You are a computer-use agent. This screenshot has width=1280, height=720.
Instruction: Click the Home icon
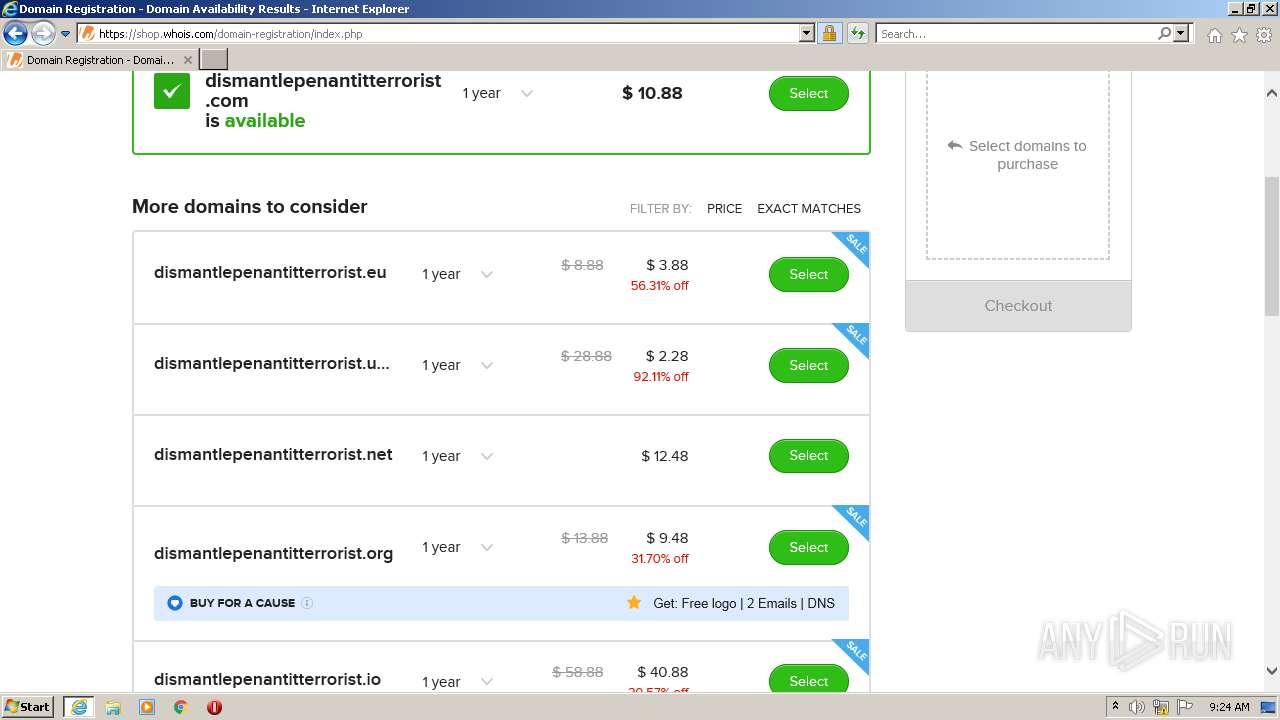click(x=1214, y=35)
